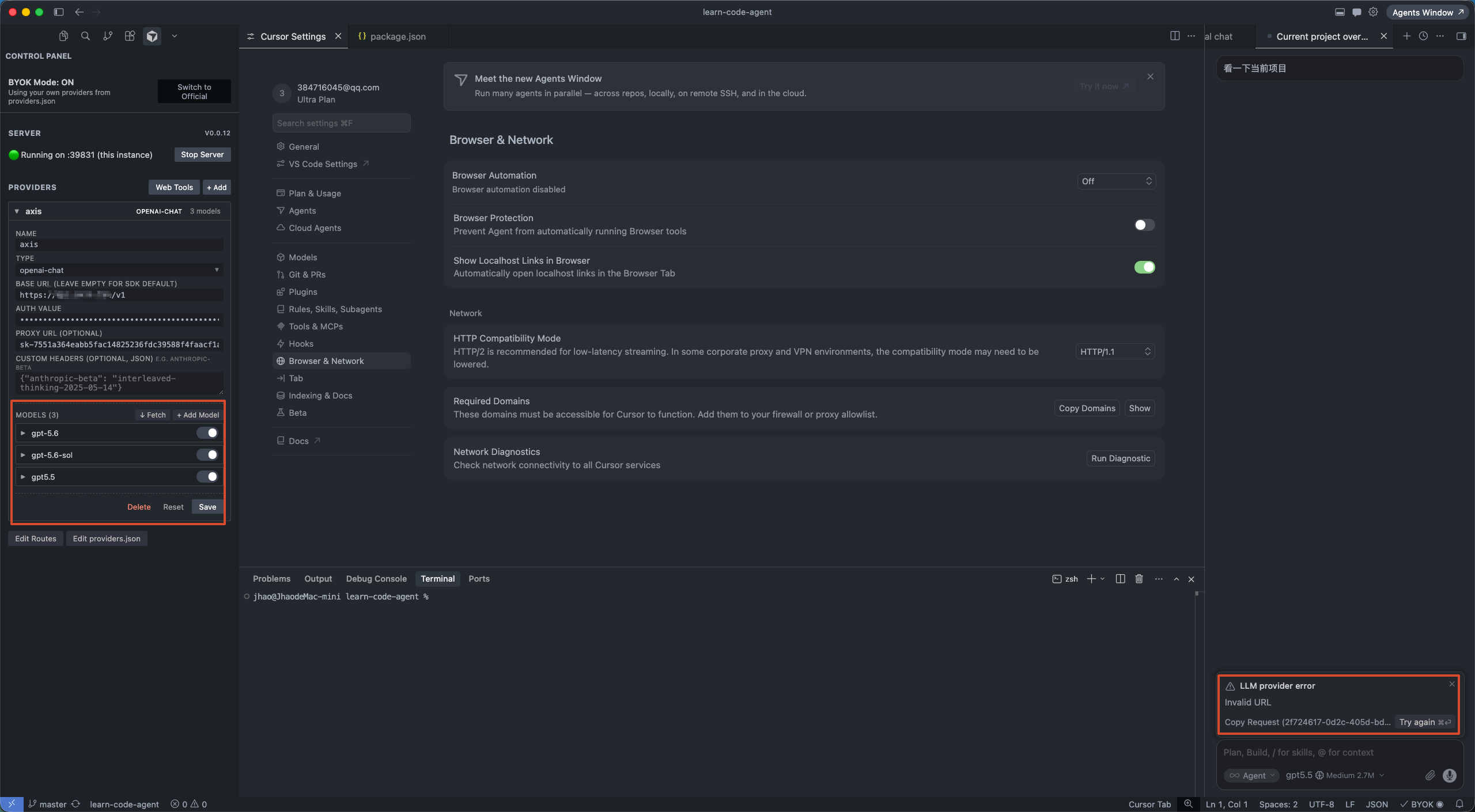The image size is (1475, 812).
Task: Switch to the Ports panel tab
Action: [479, 579]
